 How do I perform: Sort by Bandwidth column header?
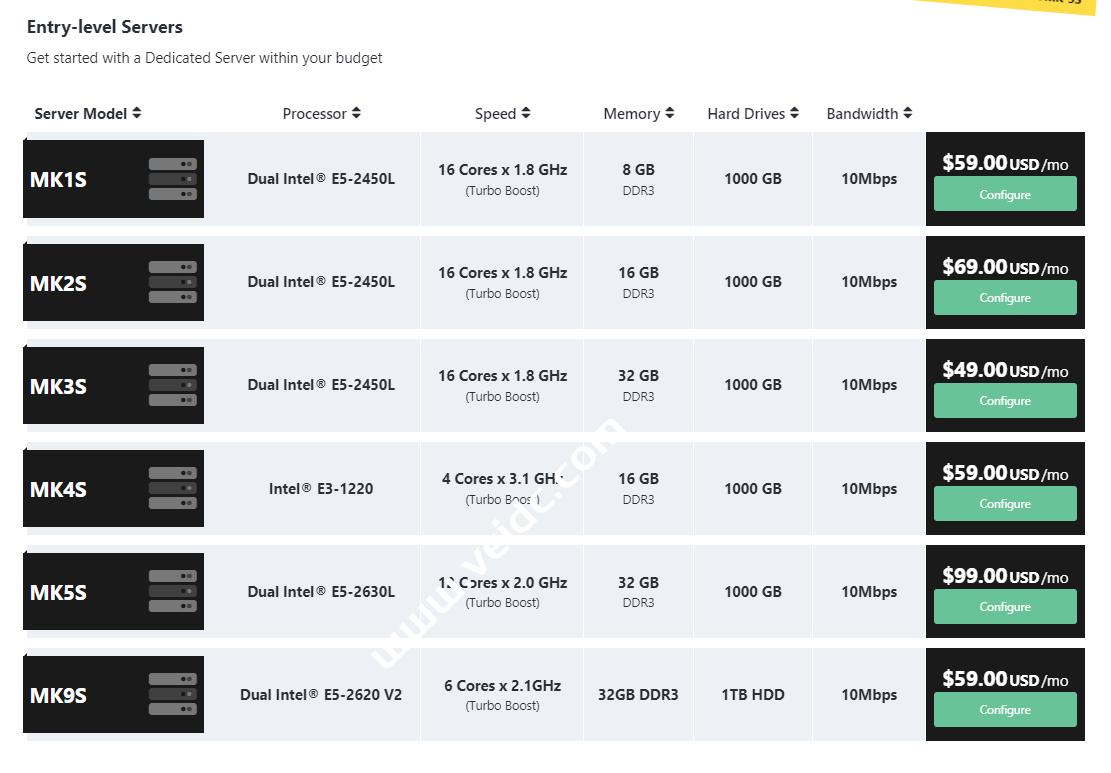868,114
